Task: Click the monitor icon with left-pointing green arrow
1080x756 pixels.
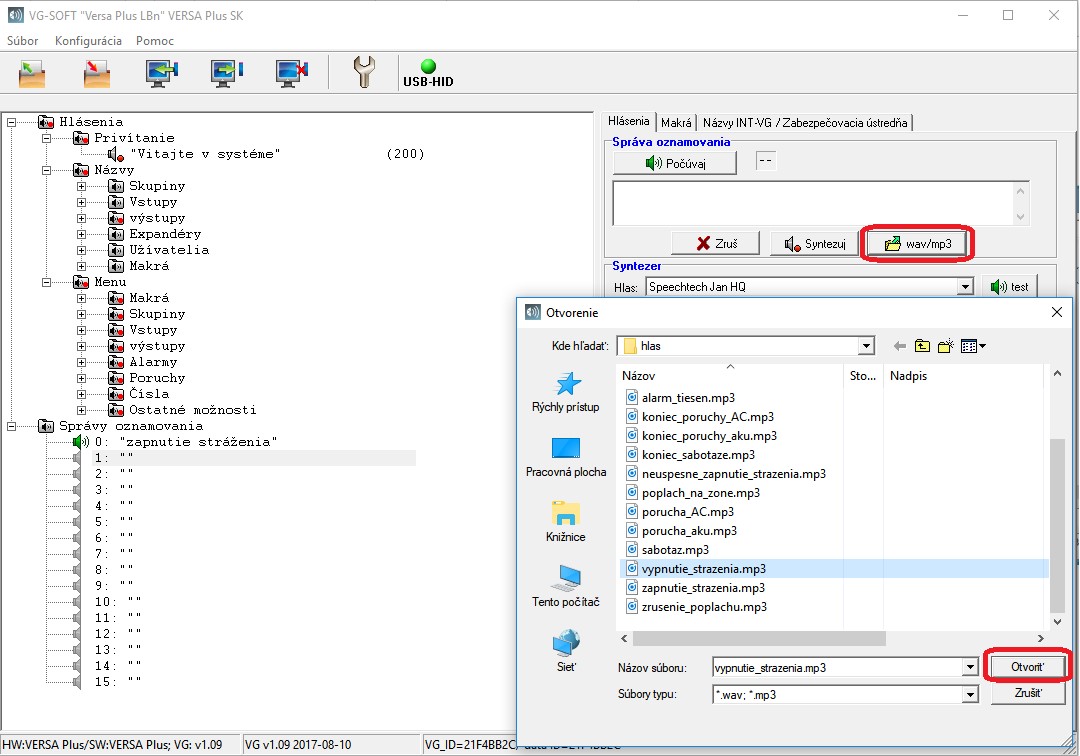Action: tap(161, 74)
